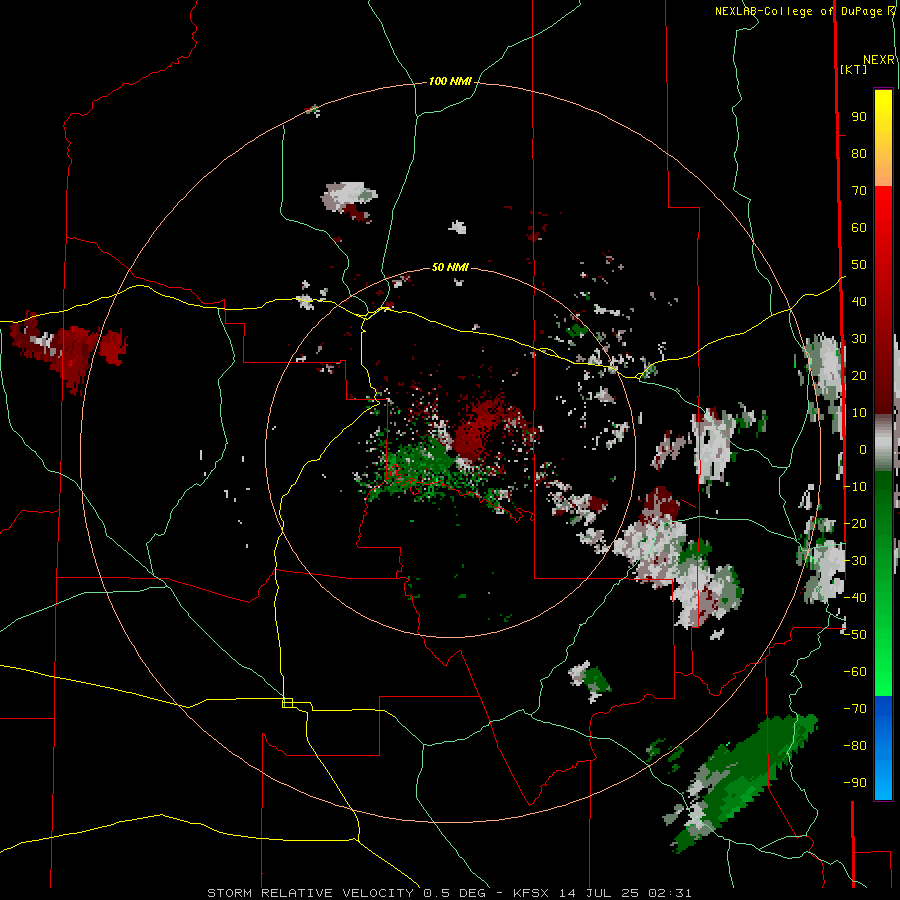The width and height of the screenshot is (900, 900).
Task: Click the positive "30" velocity scale label
Action: tap(859, 339)
